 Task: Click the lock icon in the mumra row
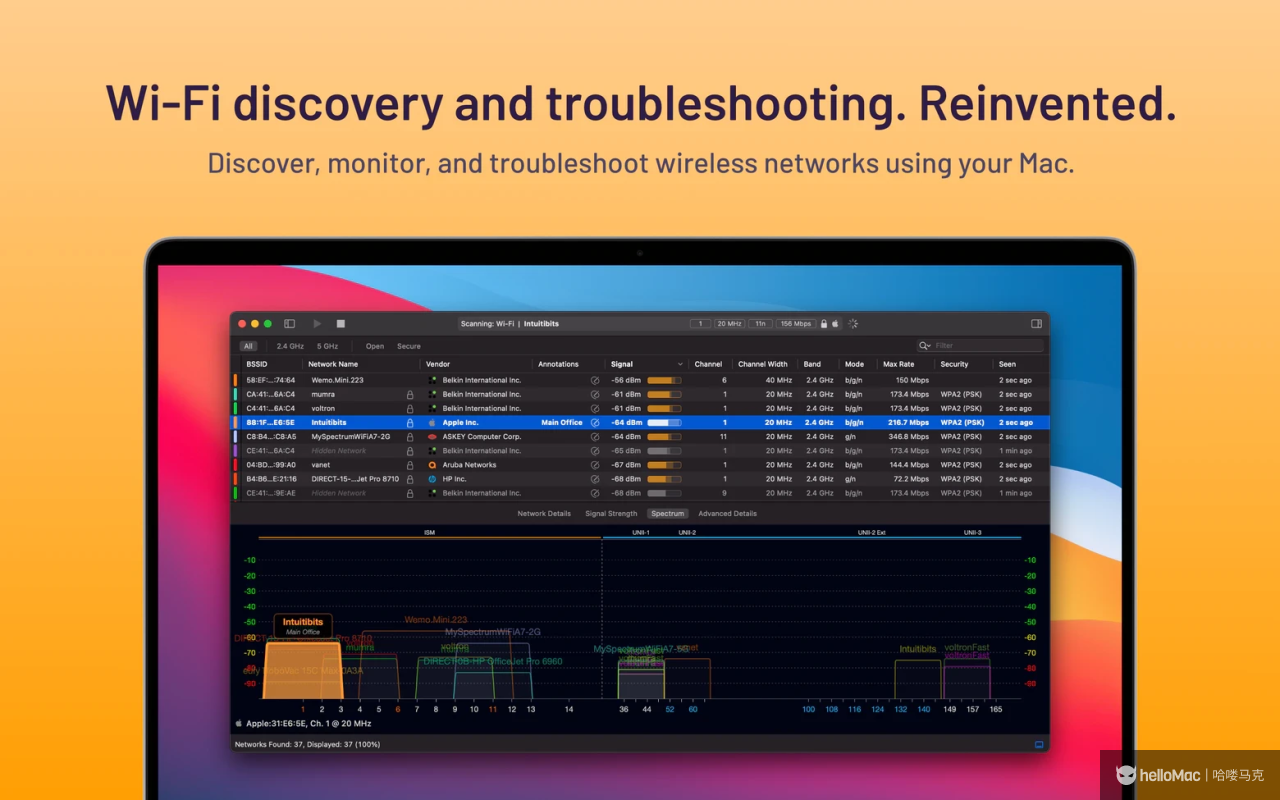point(410,394)
